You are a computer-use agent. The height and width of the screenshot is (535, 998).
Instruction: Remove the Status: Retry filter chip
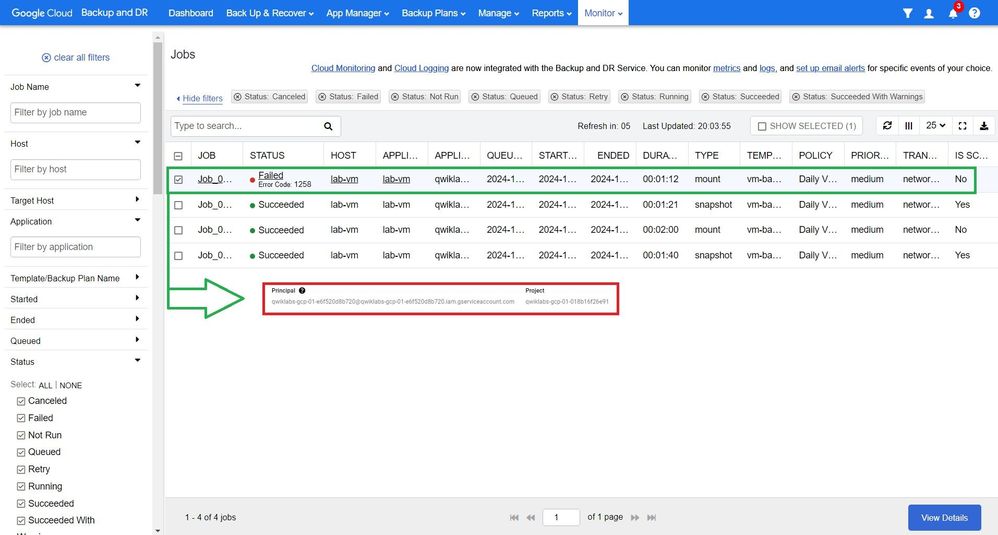pos(554,97)
